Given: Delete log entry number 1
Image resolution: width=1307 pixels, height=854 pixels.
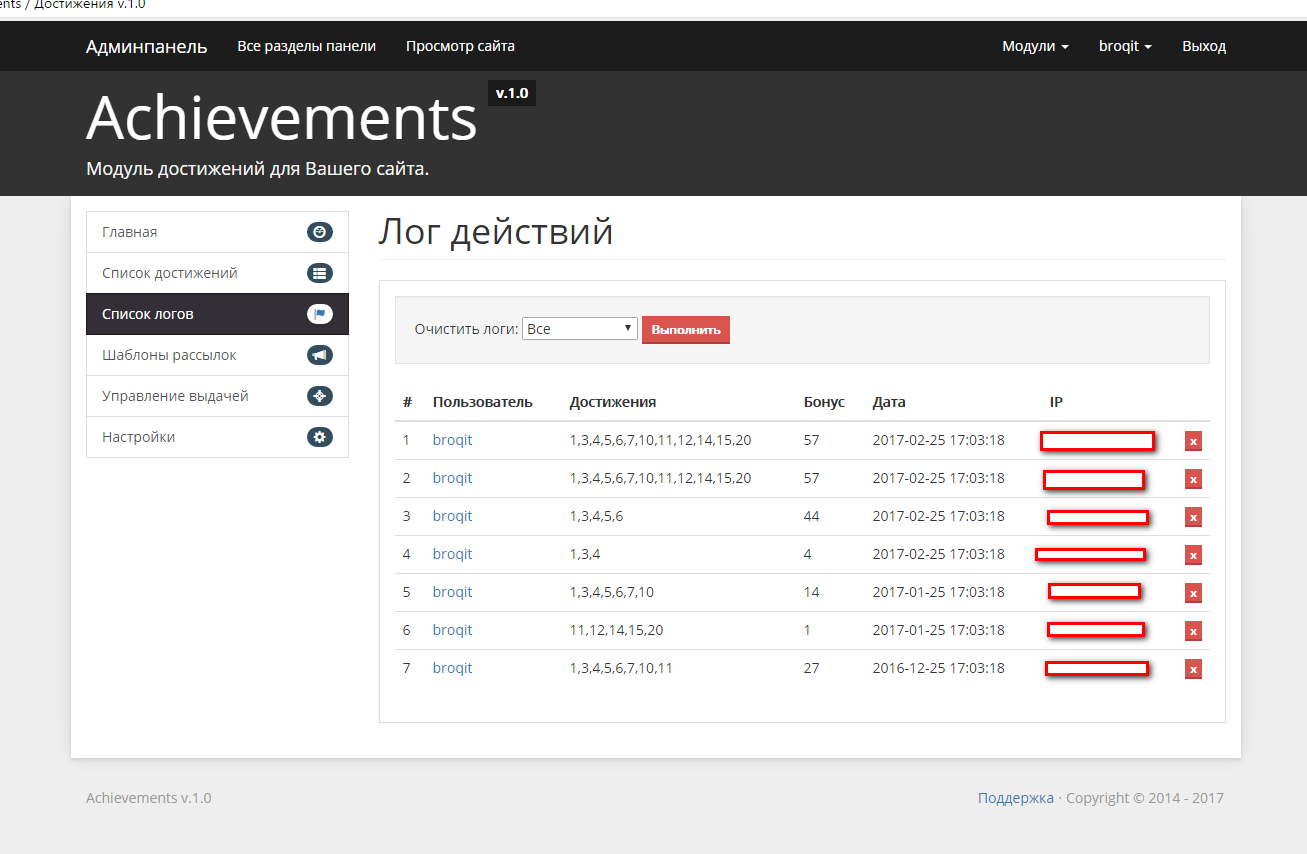Looking at the screenshot, I should click(x=1193, y=441).
